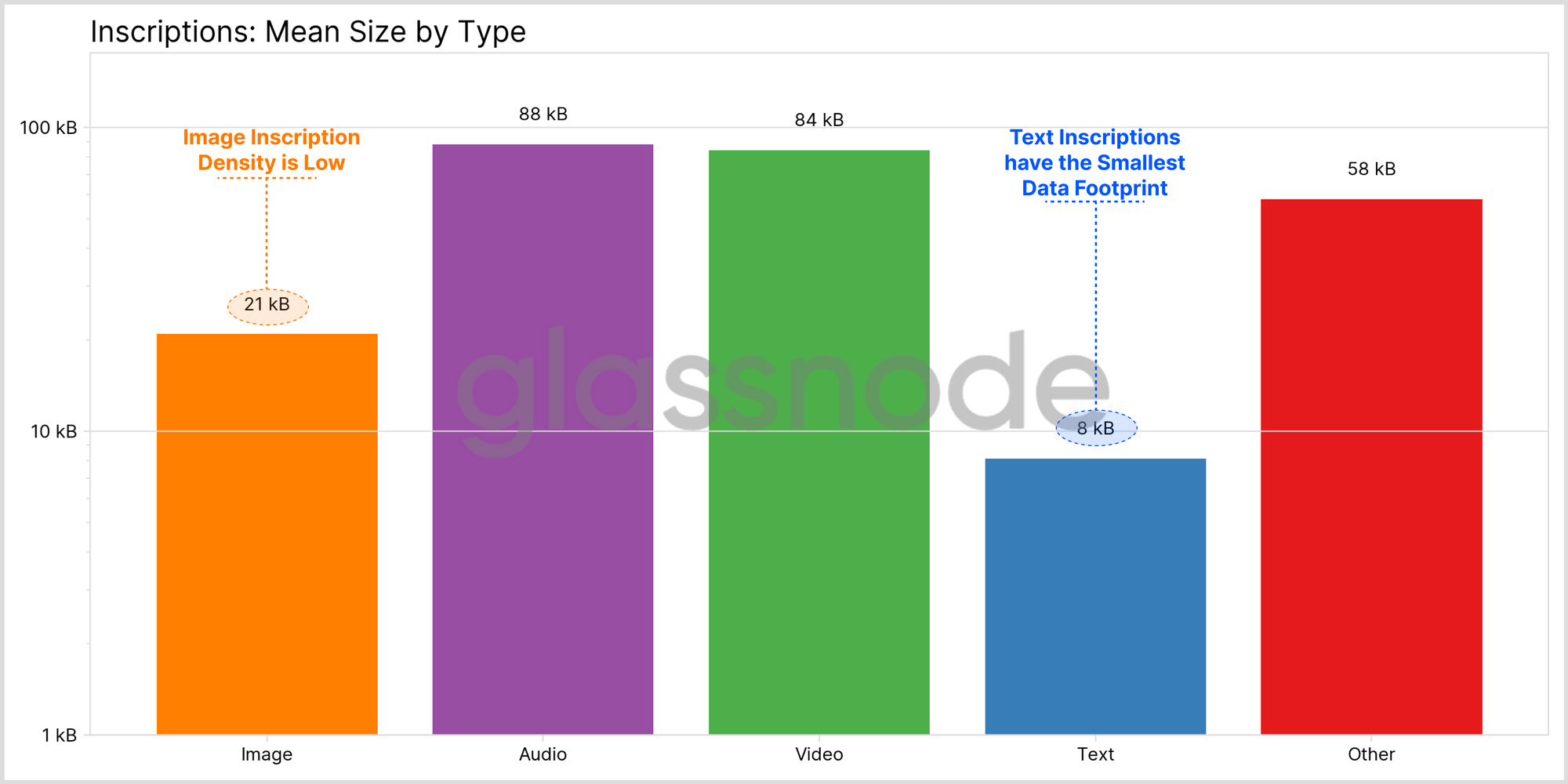The height and width of the screenshot is (784, 1568).
Task: Select the red Other bar
Action: (1371, 466)
